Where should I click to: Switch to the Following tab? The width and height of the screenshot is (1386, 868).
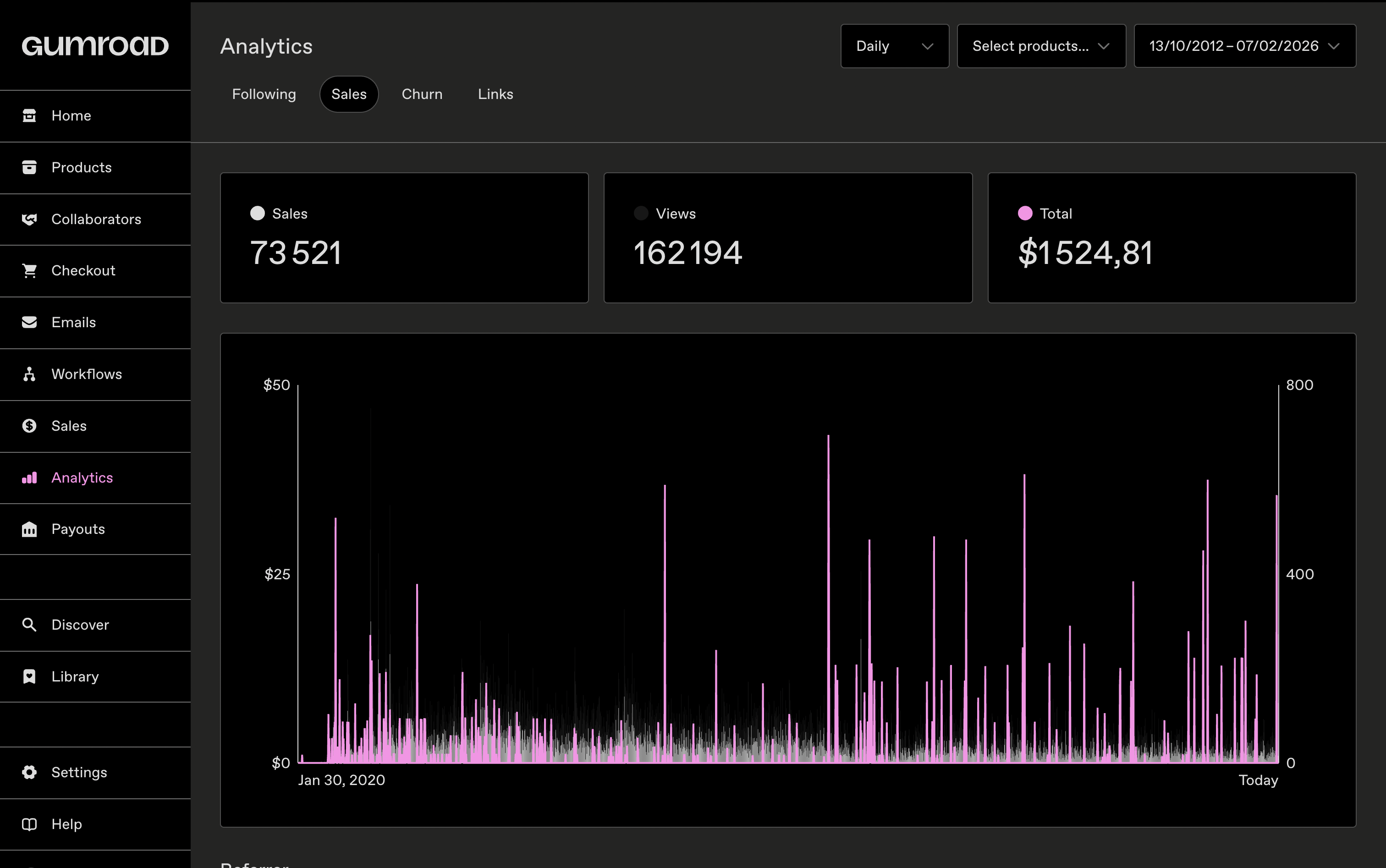pos(264,94)
